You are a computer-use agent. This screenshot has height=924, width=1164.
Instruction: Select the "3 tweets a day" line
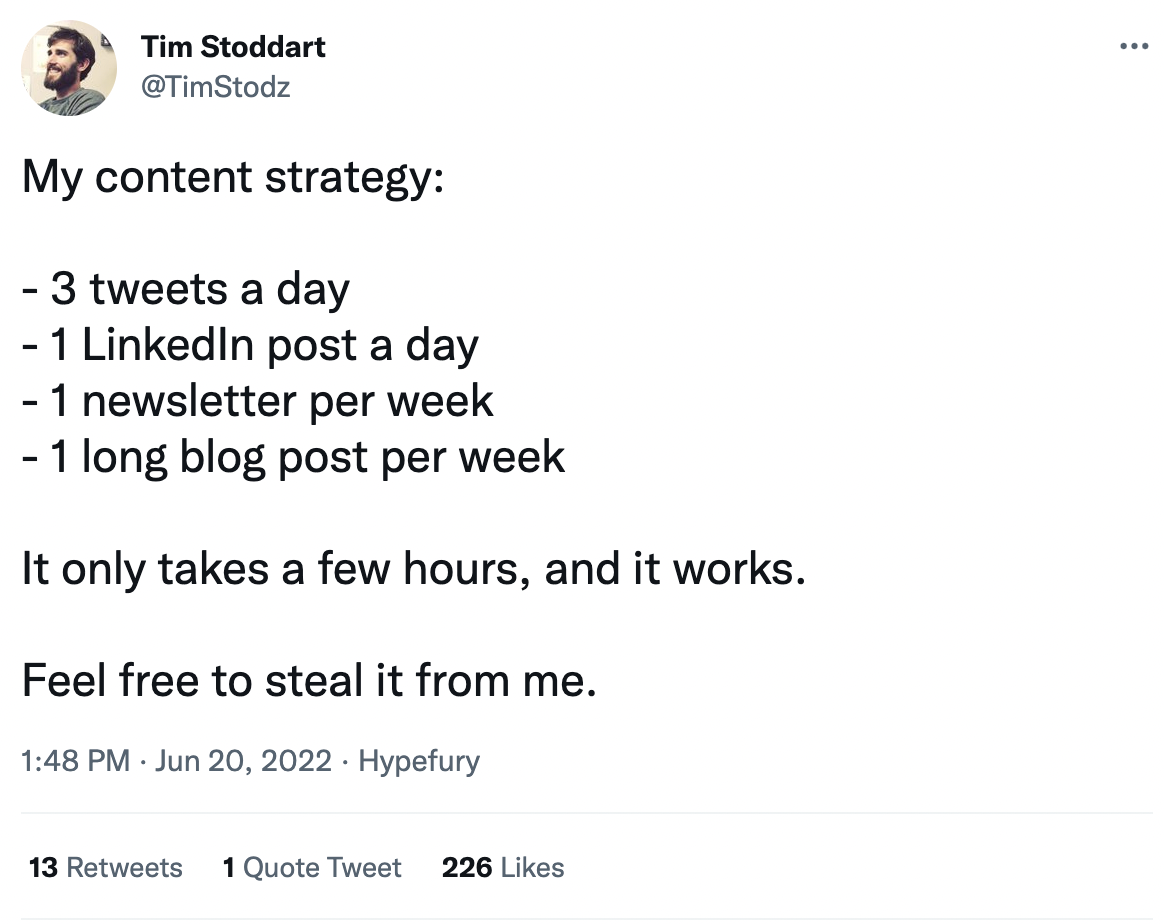pos(186,290)
